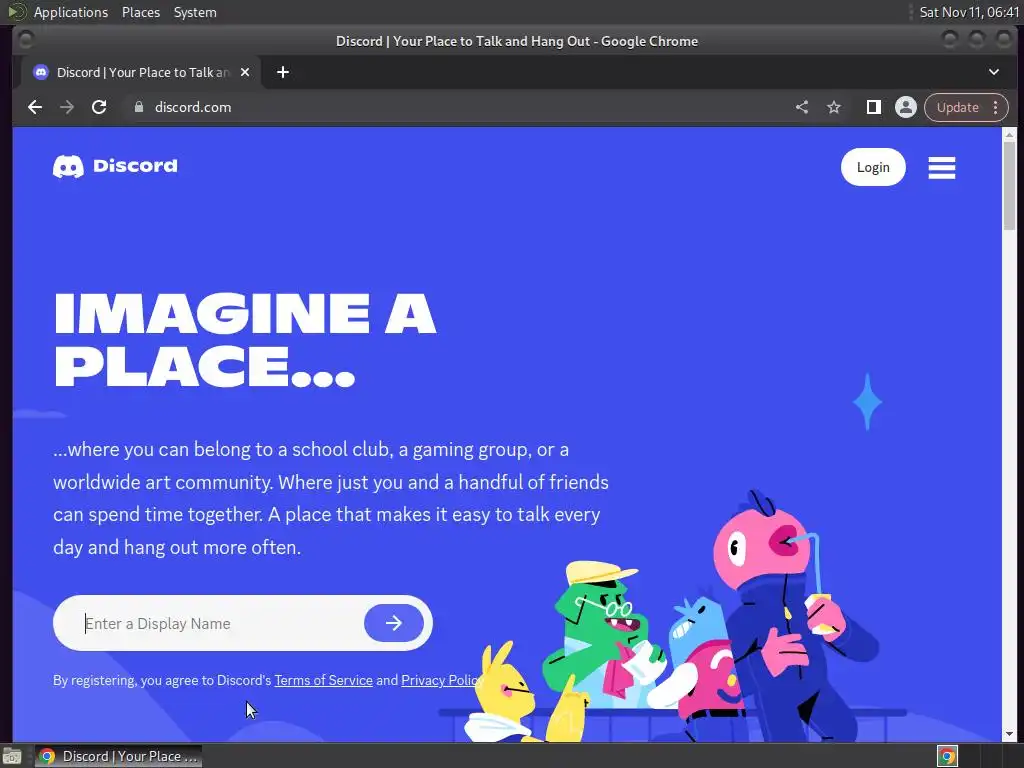Open the side panel icon in Chrome toolbar
This screenshot has width=1024, height=768.
(x=874, y=107)
